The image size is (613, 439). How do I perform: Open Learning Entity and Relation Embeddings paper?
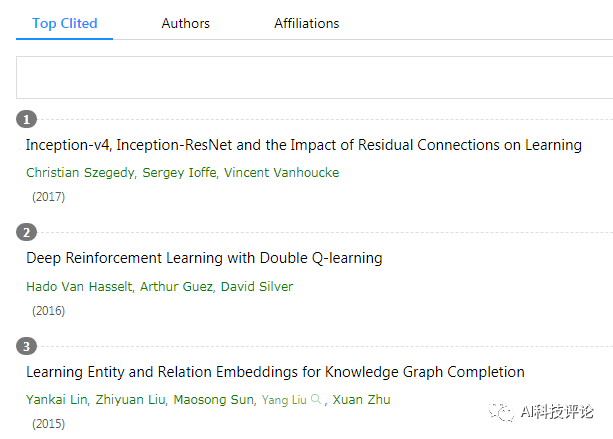click(275, 372)
